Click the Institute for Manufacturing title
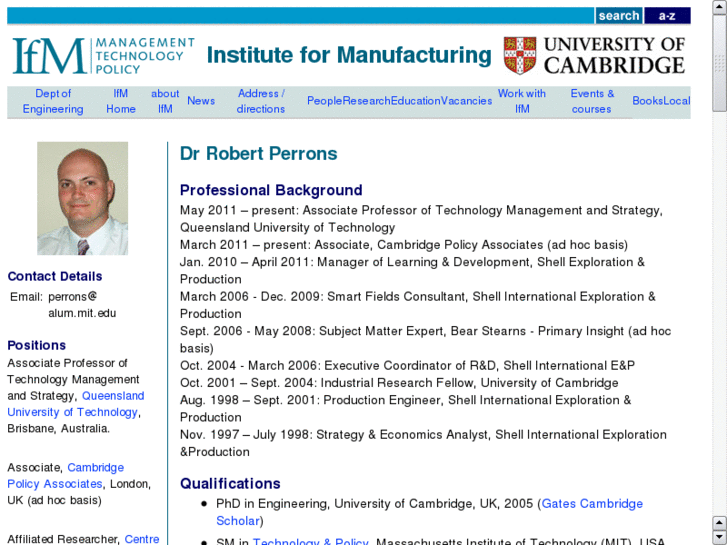 click(349, 55)
